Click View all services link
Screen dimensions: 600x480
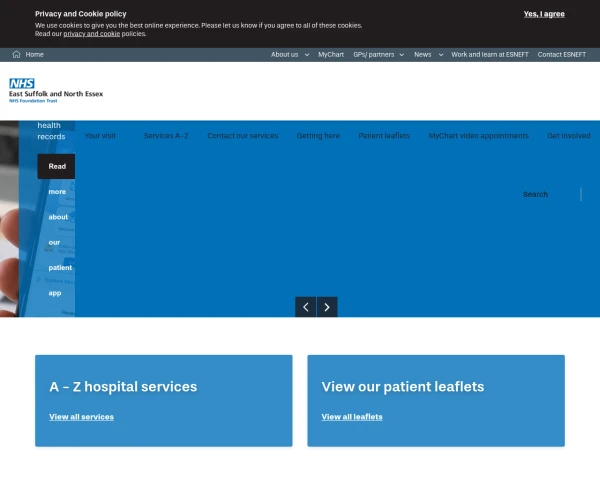(81, 417)
